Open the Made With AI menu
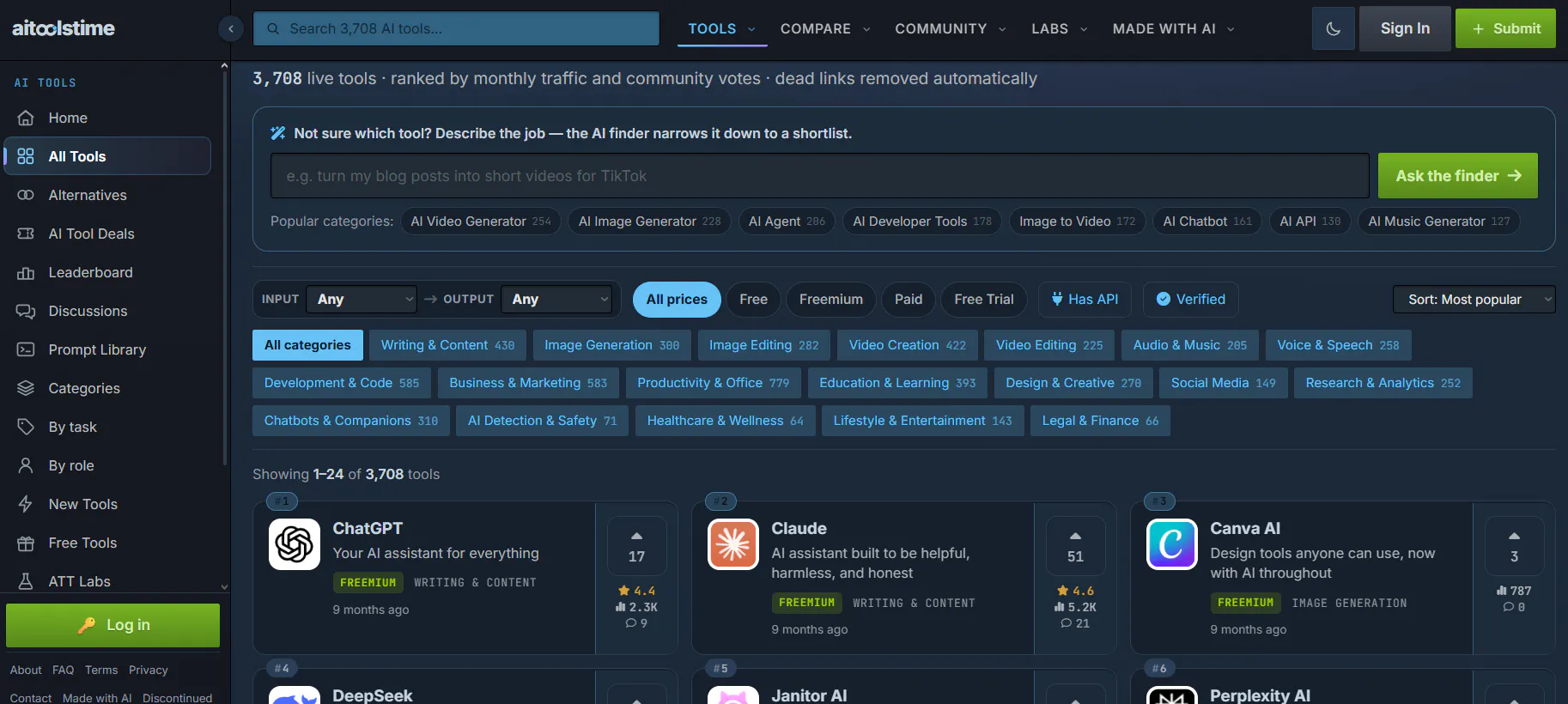The image size is (1568, 704). (x=1174, y=29)
